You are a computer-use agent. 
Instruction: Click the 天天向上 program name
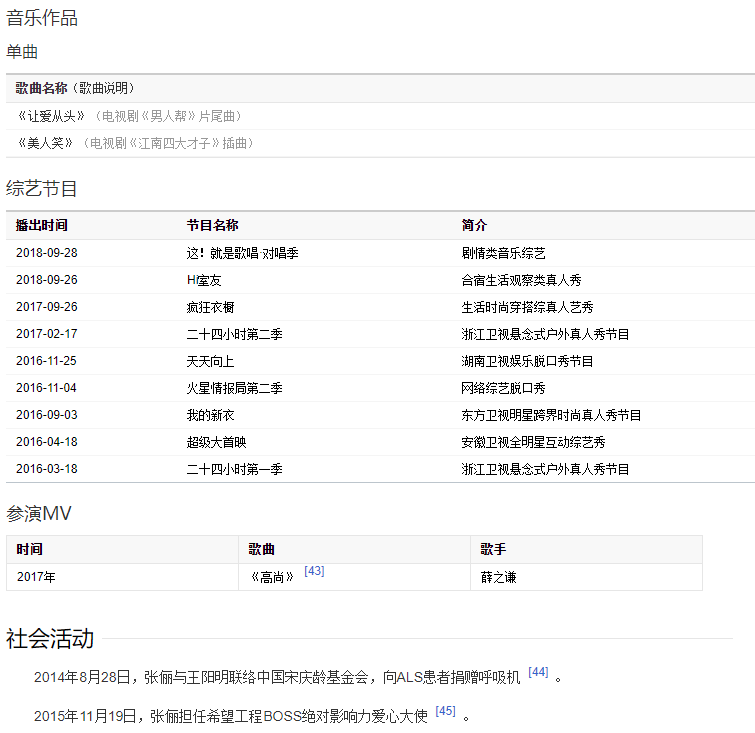(211, 361)
